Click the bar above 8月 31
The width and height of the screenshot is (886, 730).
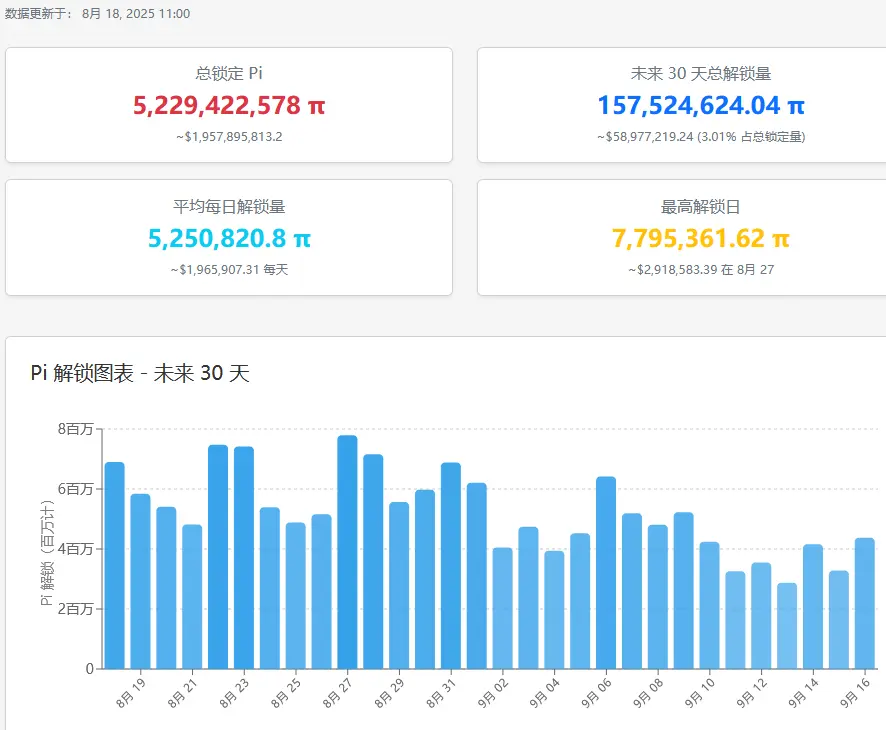pos(450,566)
